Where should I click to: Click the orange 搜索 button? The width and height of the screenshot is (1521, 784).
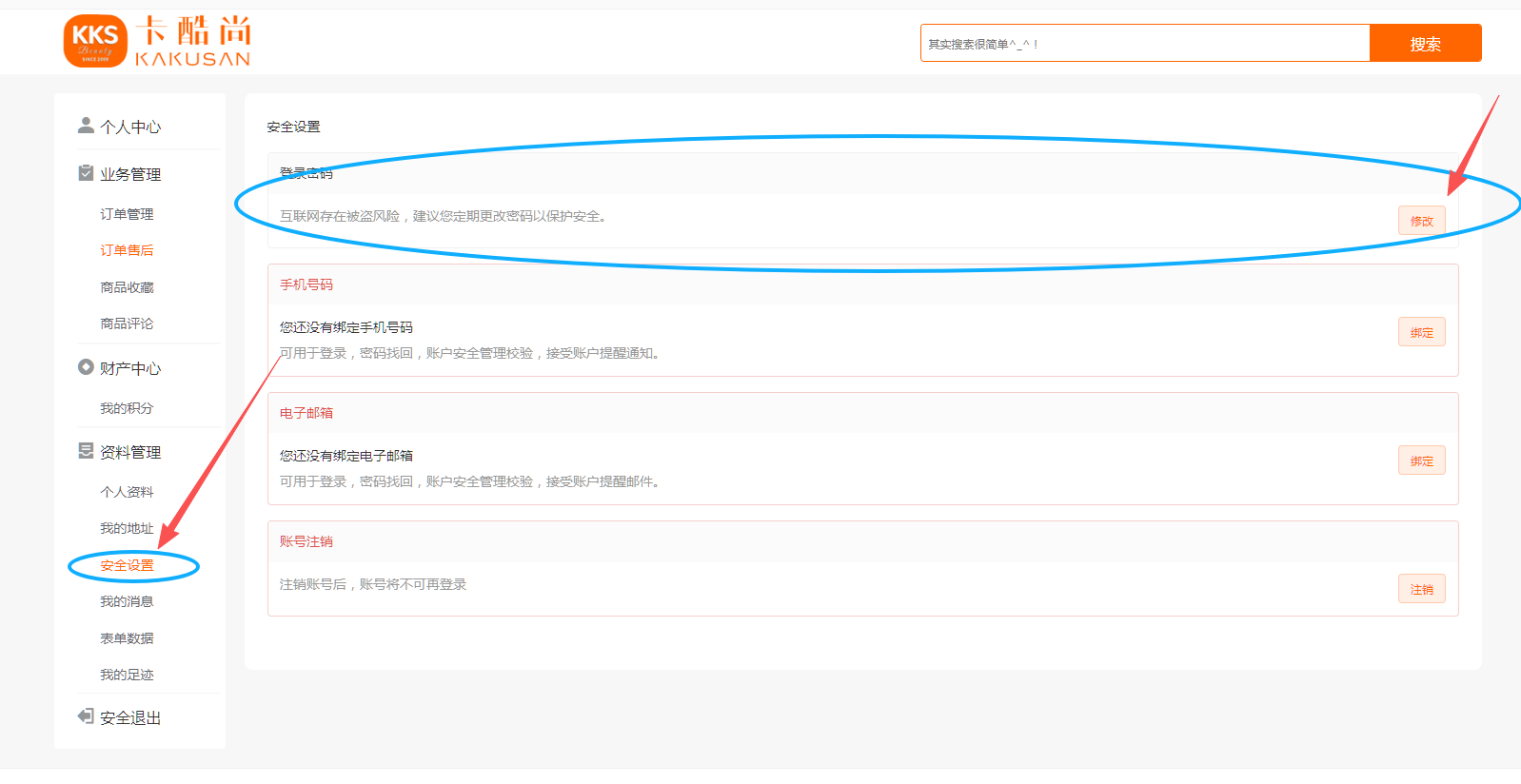pyautogui.click(x=1425, y=44)
